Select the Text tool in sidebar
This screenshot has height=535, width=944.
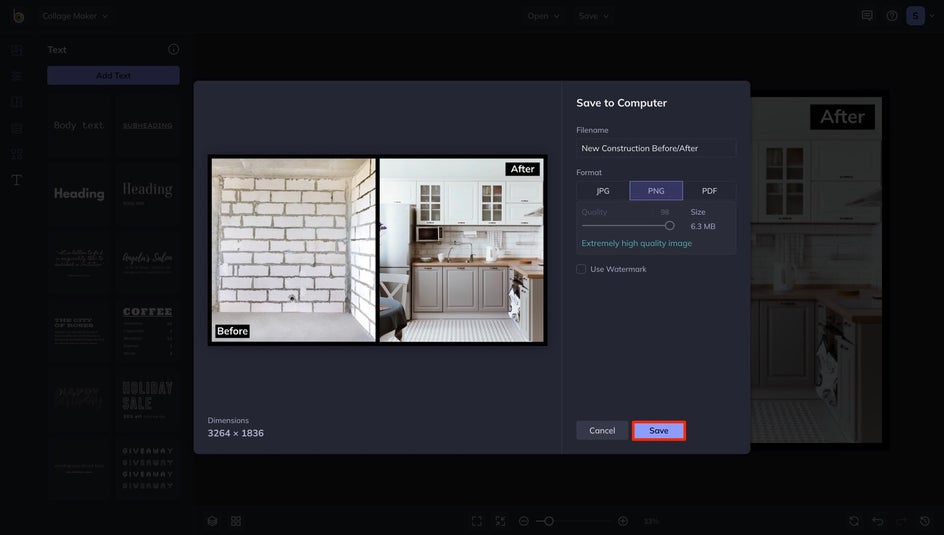pos(17,180)
